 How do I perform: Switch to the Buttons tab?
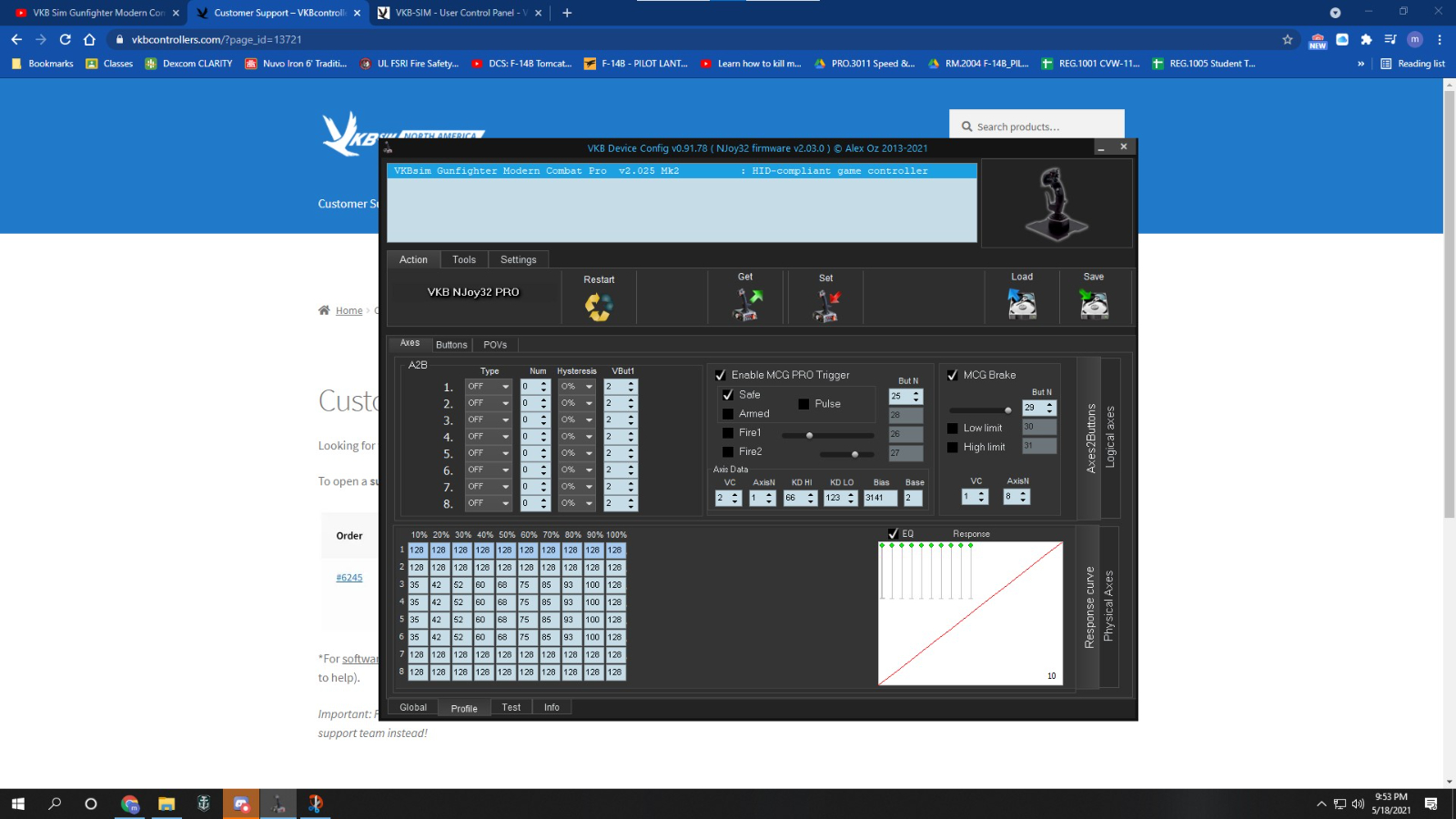coord(451,345)
